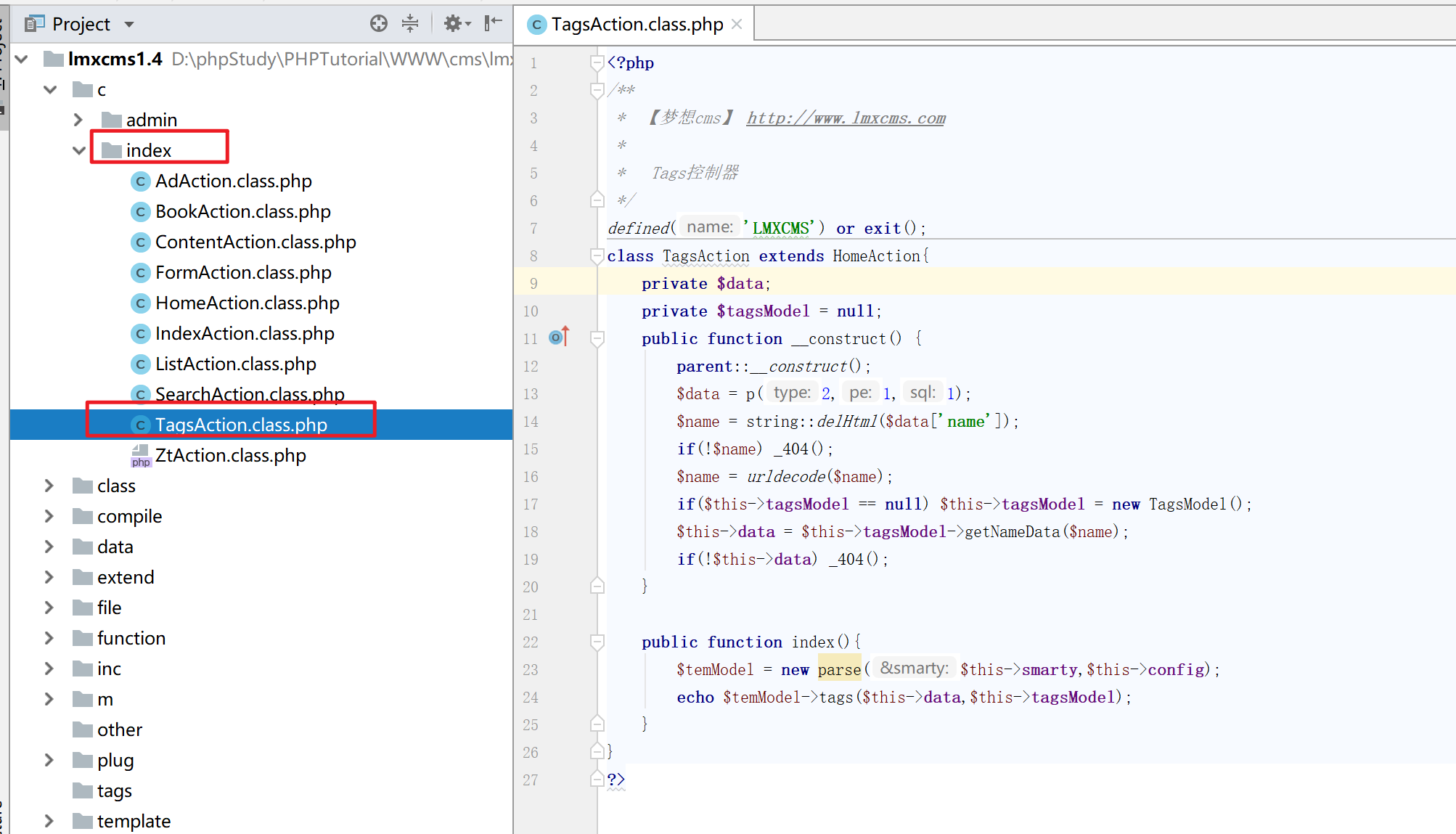Viewport: 1456px width, 834px height.
Task: Click php file icon of ZtAction.class.php
Action: (141, 456)
